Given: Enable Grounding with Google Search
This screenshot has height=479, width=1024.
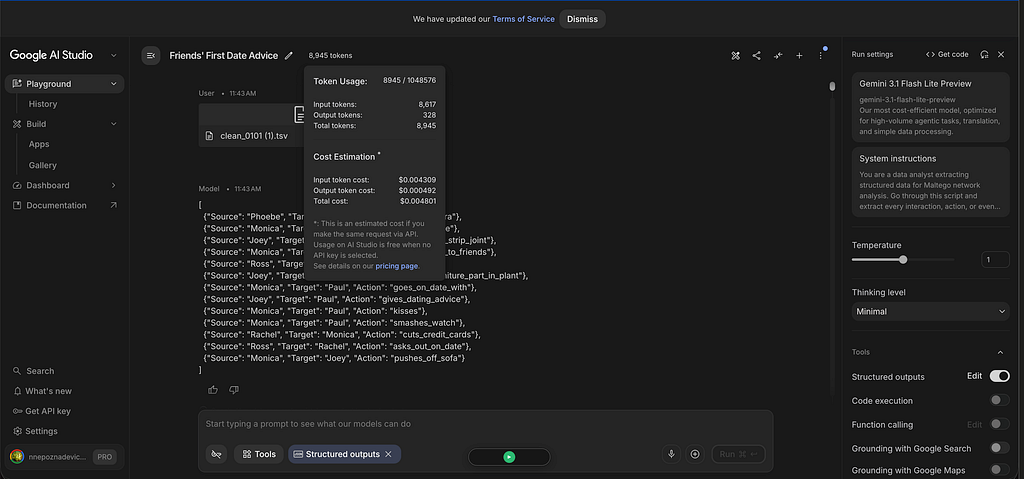Looking at the screenshot, I should tap(999, 448).
